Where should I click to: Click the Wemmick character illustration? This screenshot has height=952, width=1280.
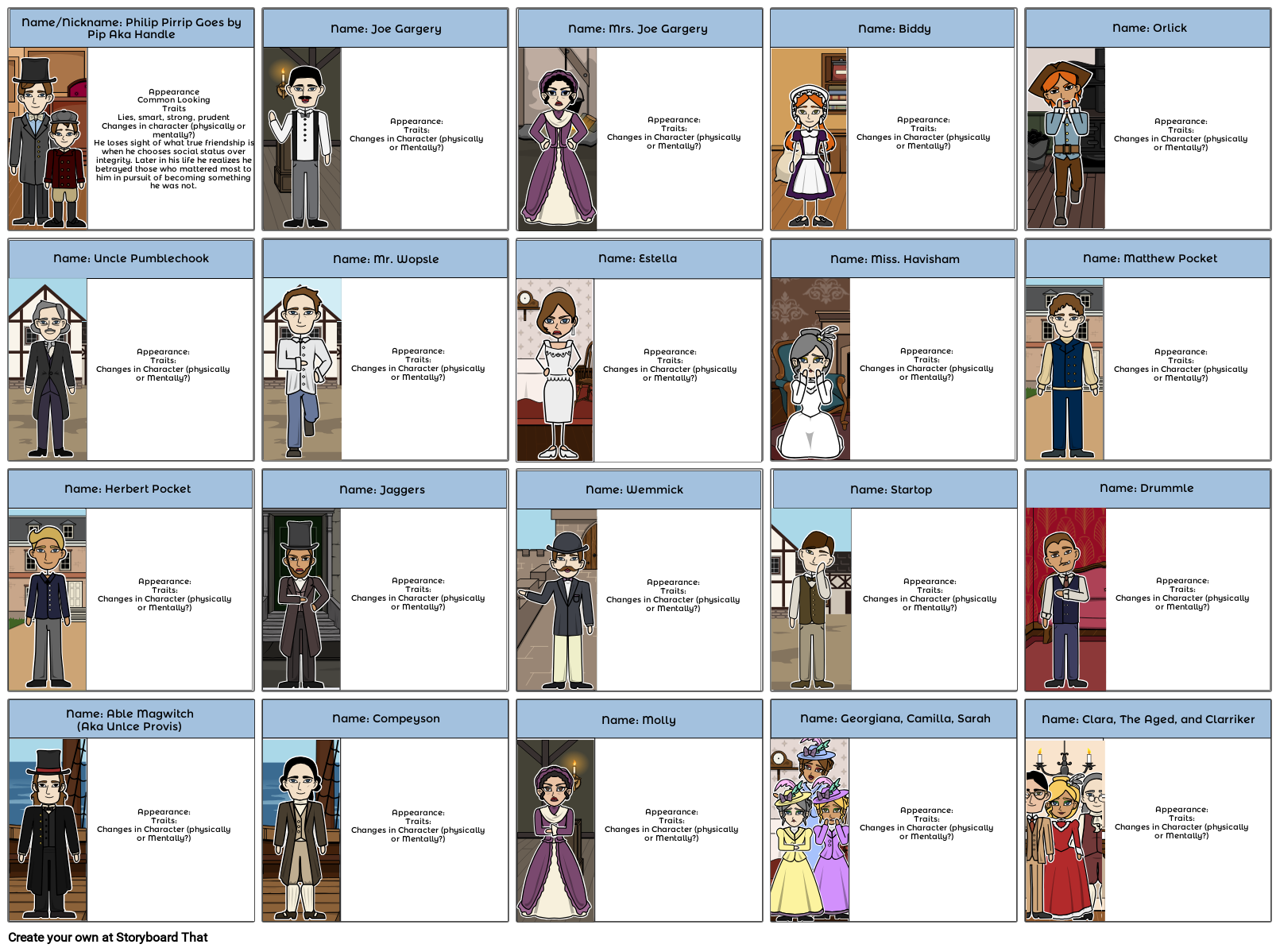(x=557, y=600)
